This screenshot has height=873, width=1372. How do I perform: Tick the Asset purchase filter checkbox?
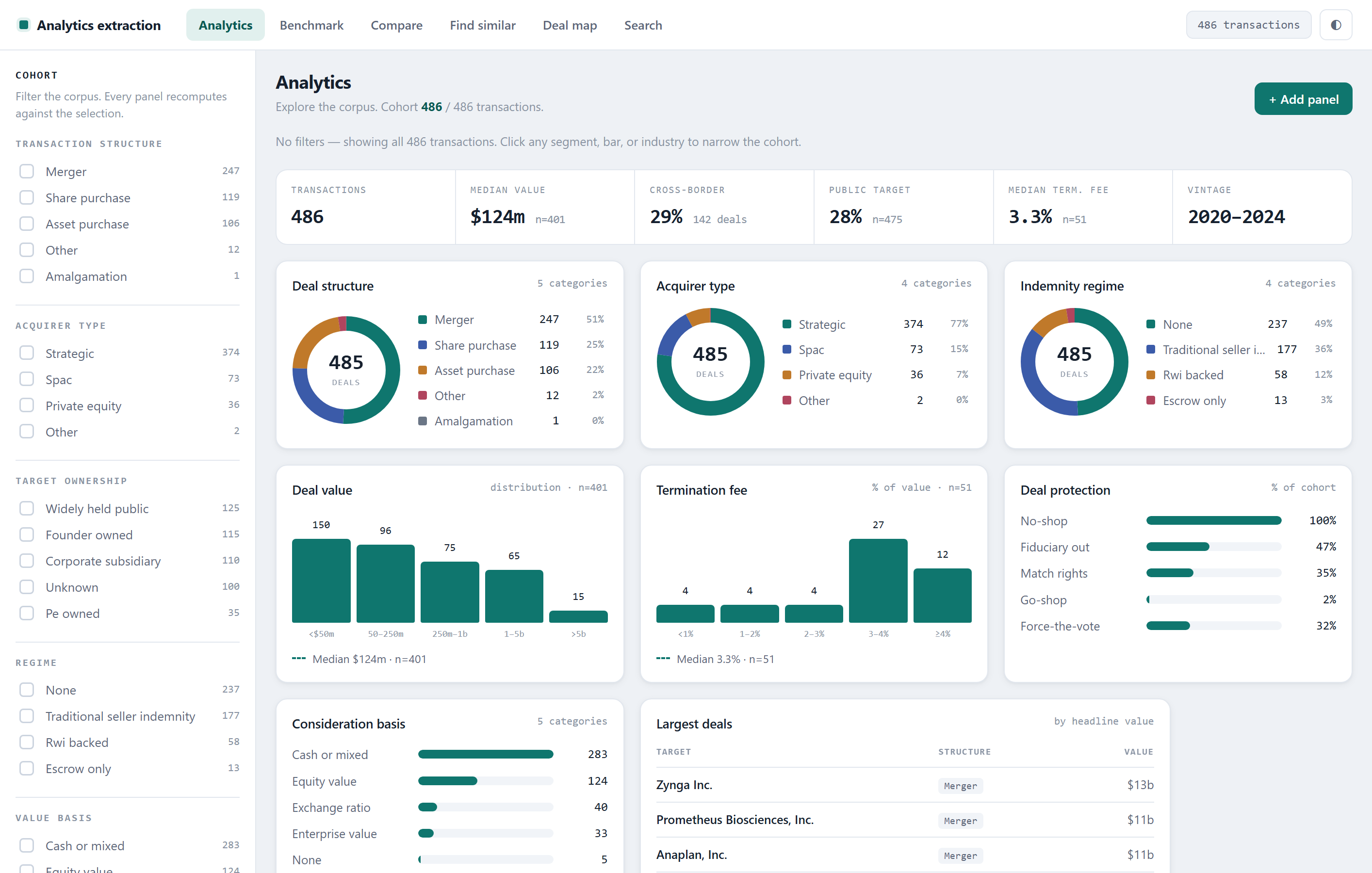point(27,224)
